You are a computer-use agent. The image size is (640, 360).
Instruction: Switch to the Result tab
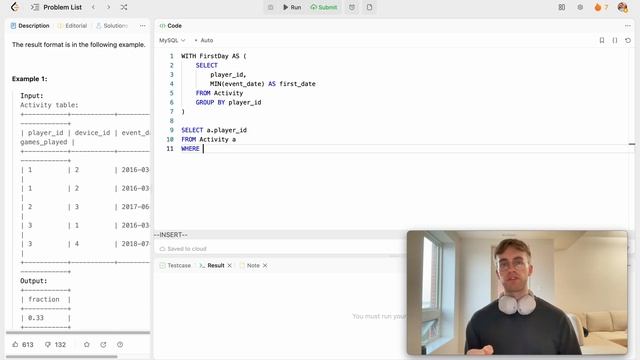pos(212,265)
